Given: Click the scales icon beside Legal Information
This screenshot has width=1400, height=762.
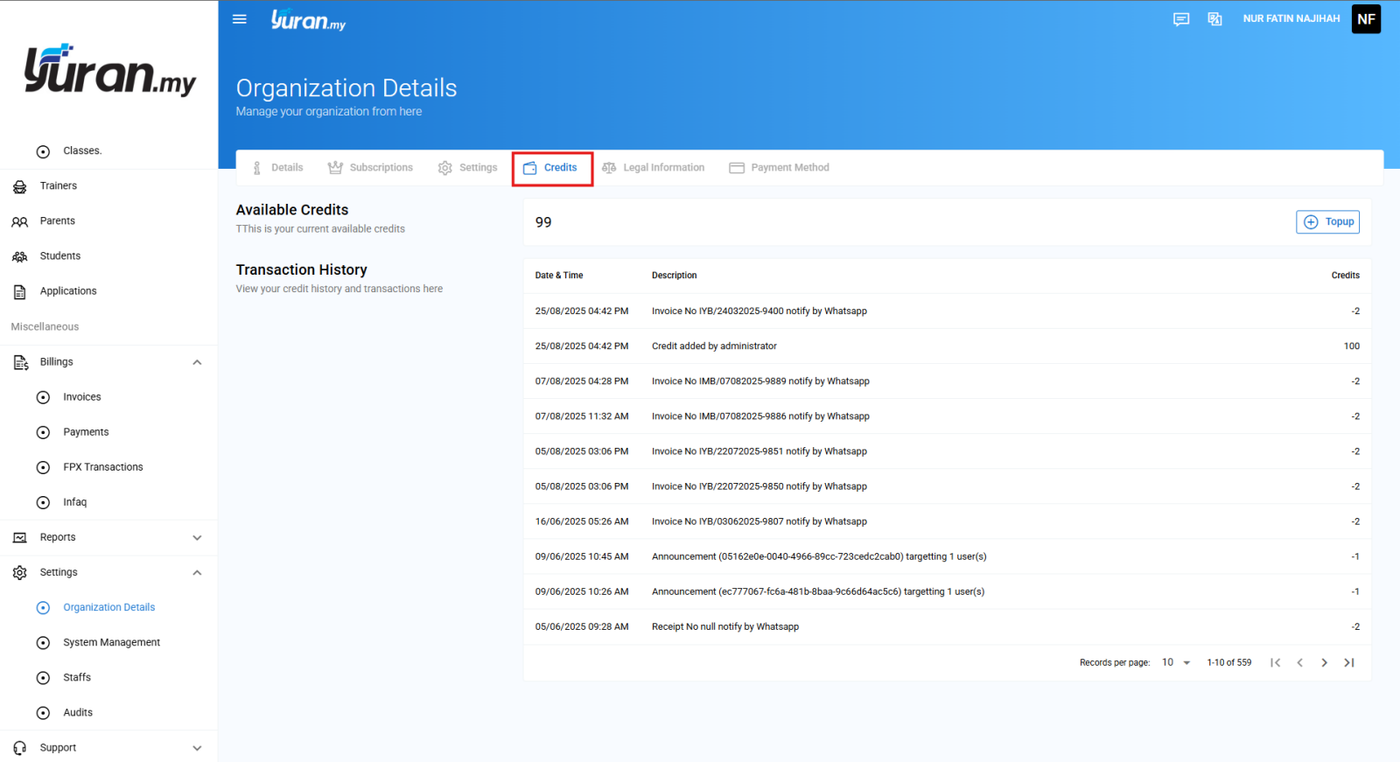Looking at the screenshot, I should click(609, 168).
